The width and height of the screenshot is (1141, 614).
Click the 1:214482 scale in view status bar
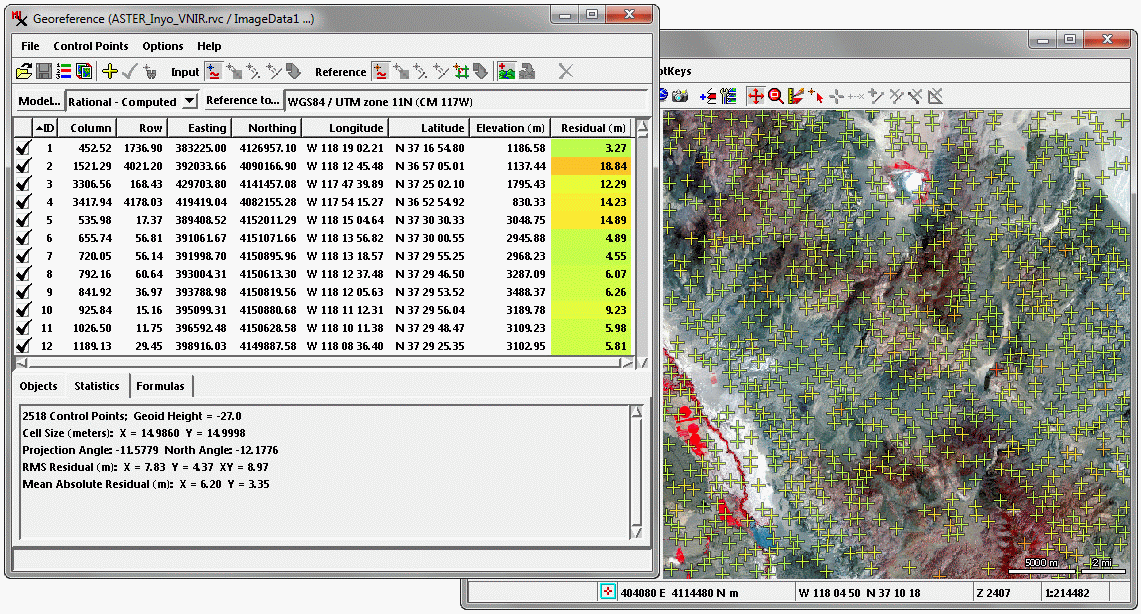point(1067,592)
